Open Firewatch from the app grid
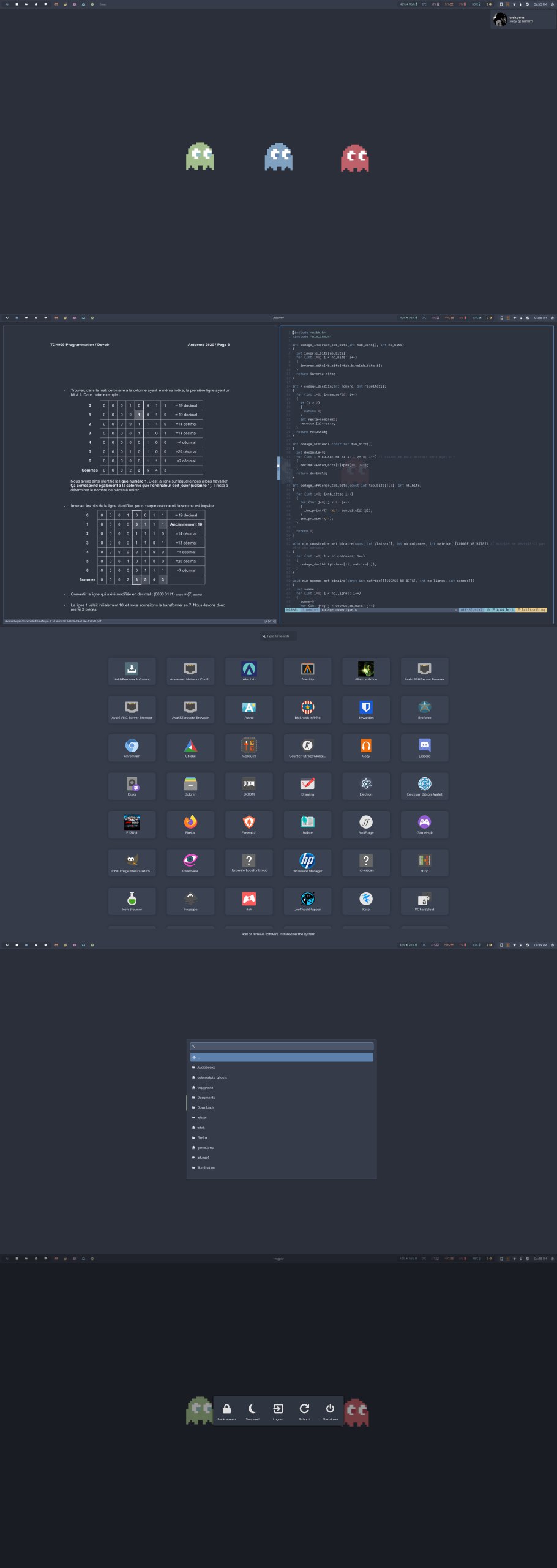 (249, 824)
